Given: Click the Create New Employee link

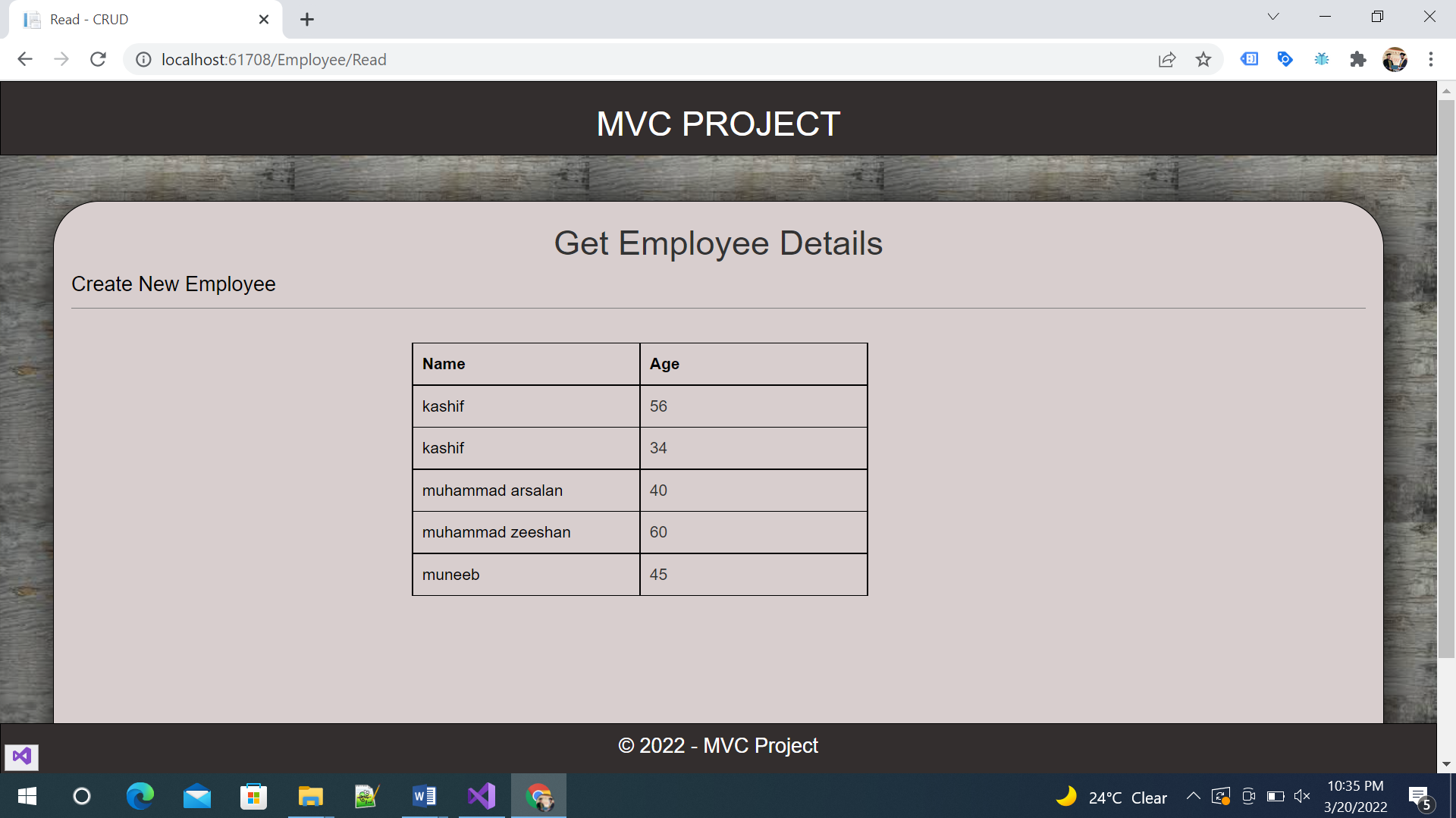Looking at the screenshot, I should pyautogui.click(x=174, y=284).
